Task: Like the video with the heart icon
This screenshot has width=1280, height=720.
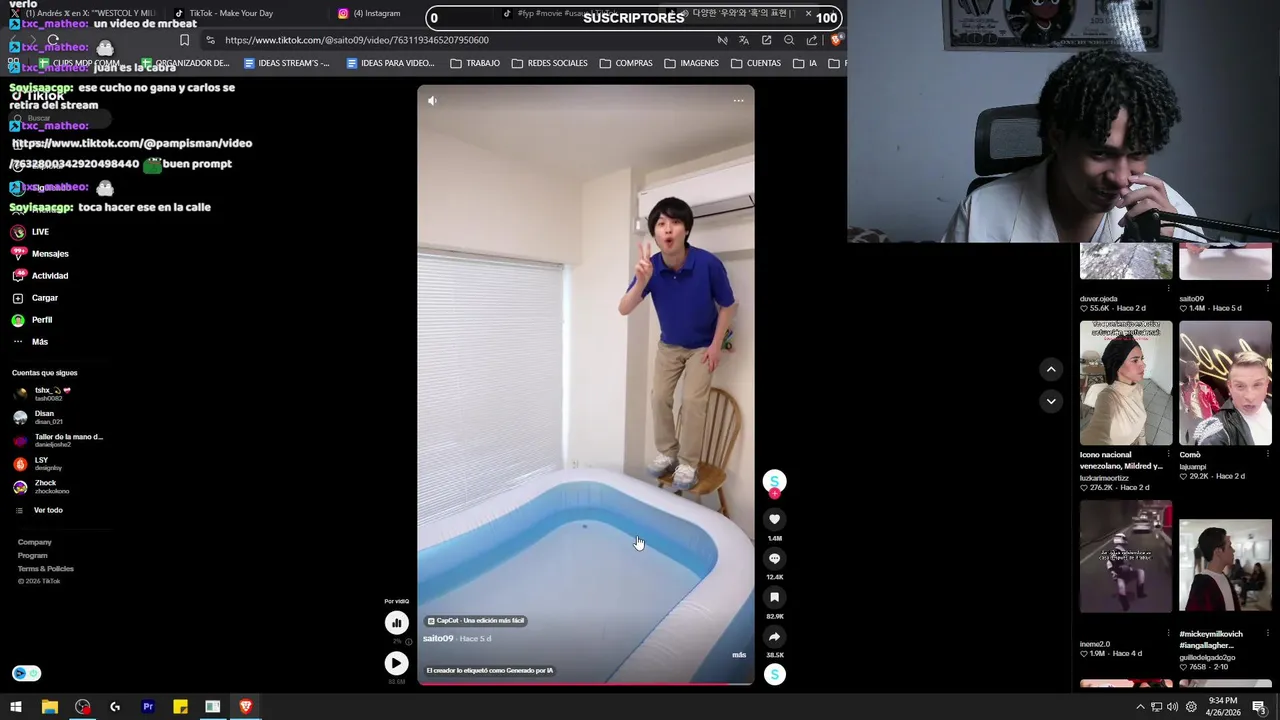Action: click(774, 519)
